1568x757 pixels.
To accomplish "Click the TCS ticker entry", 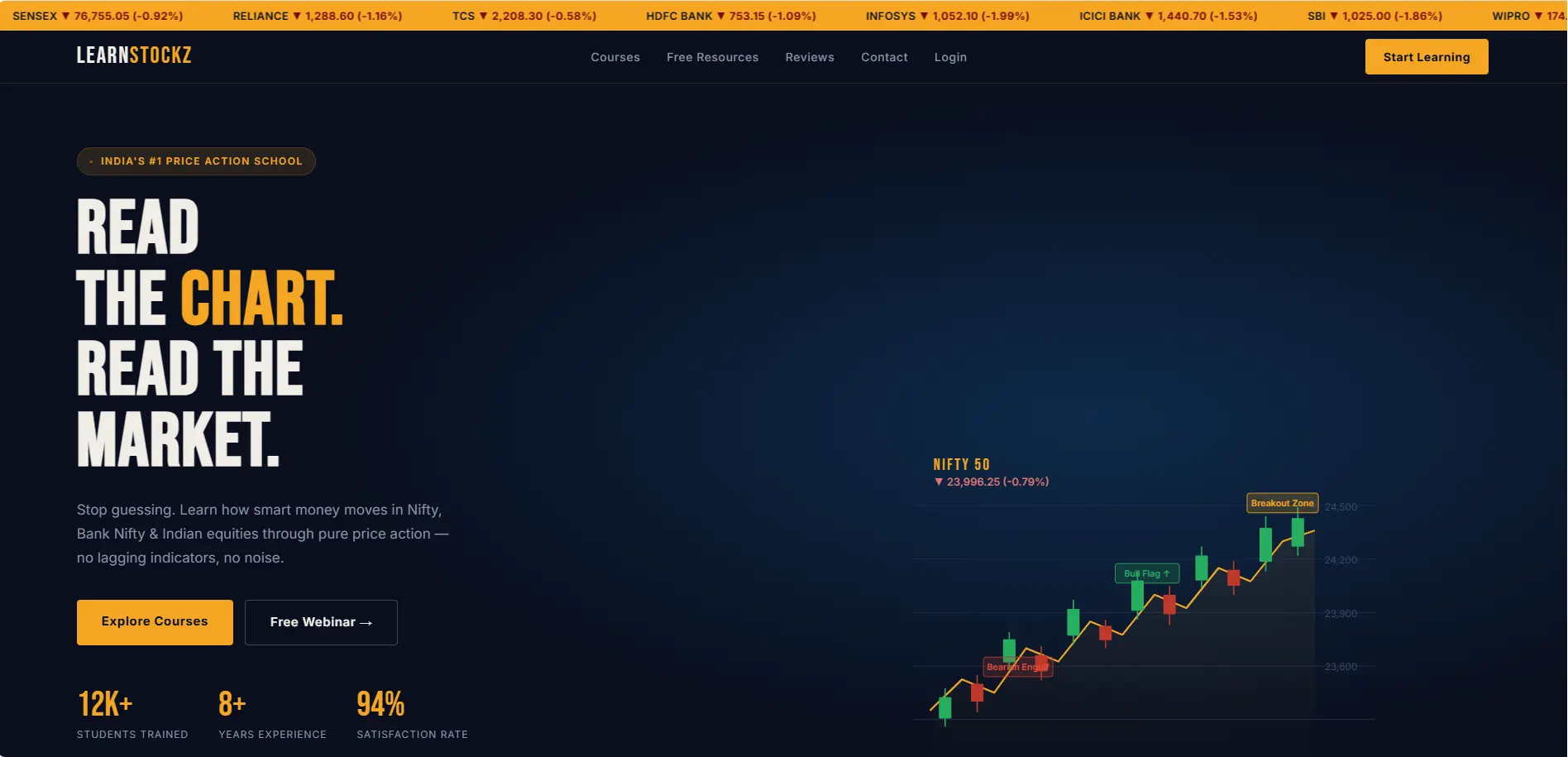I will click(524, 16).
